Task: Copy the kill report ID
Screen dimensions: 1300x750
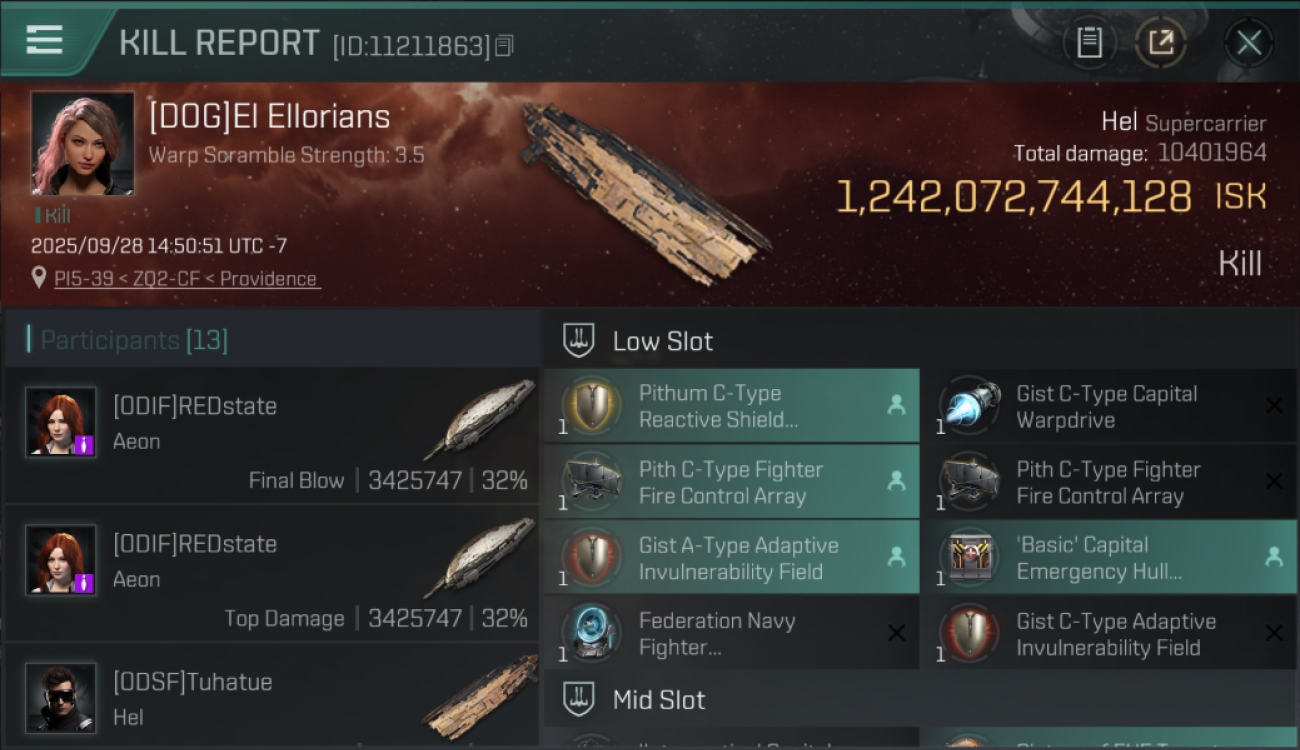Action: coord(504,45)
